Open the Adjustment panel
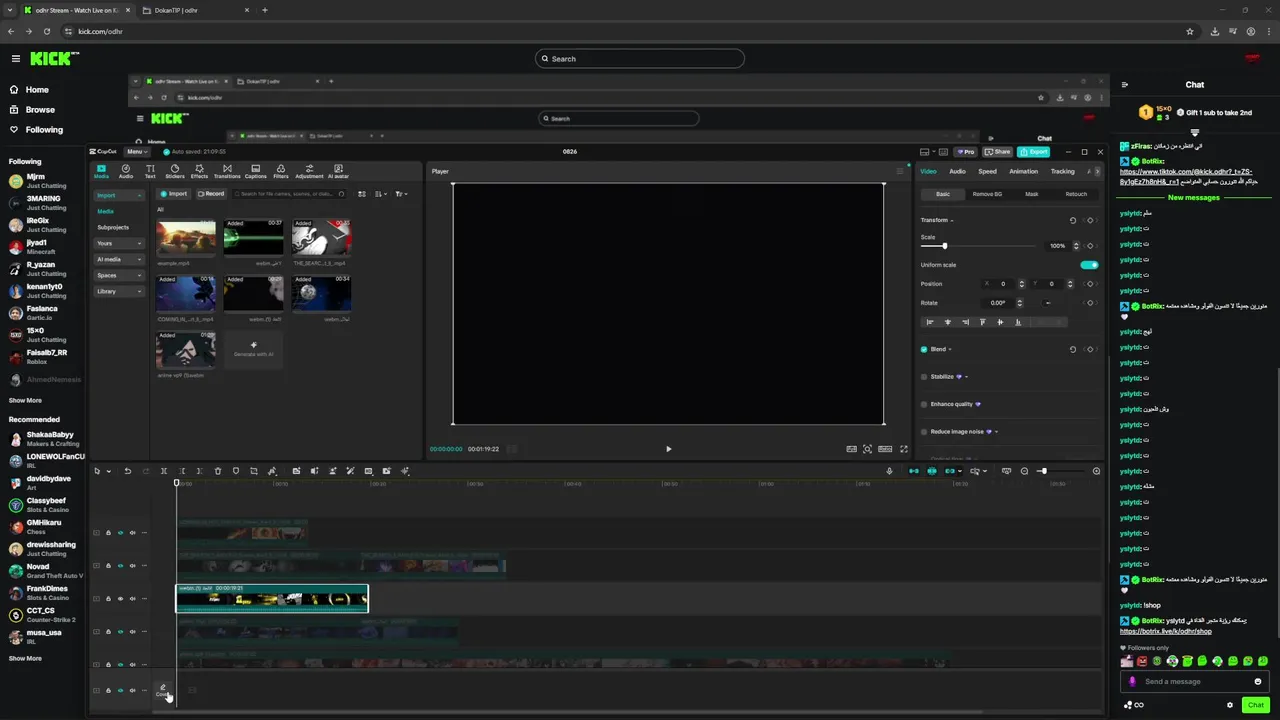This screenshot has height=720, width=1280. [x=309, y=171]
